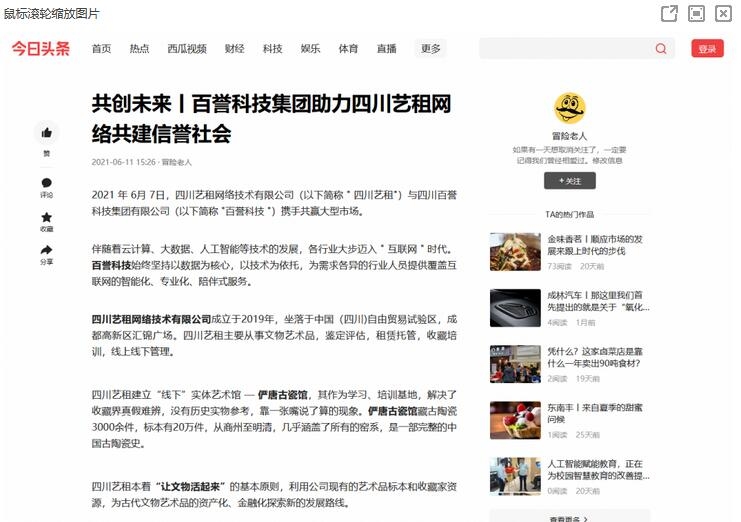Open 金味香茗 article title link
This screenshot has height=522, width=741.
[595, 245]
